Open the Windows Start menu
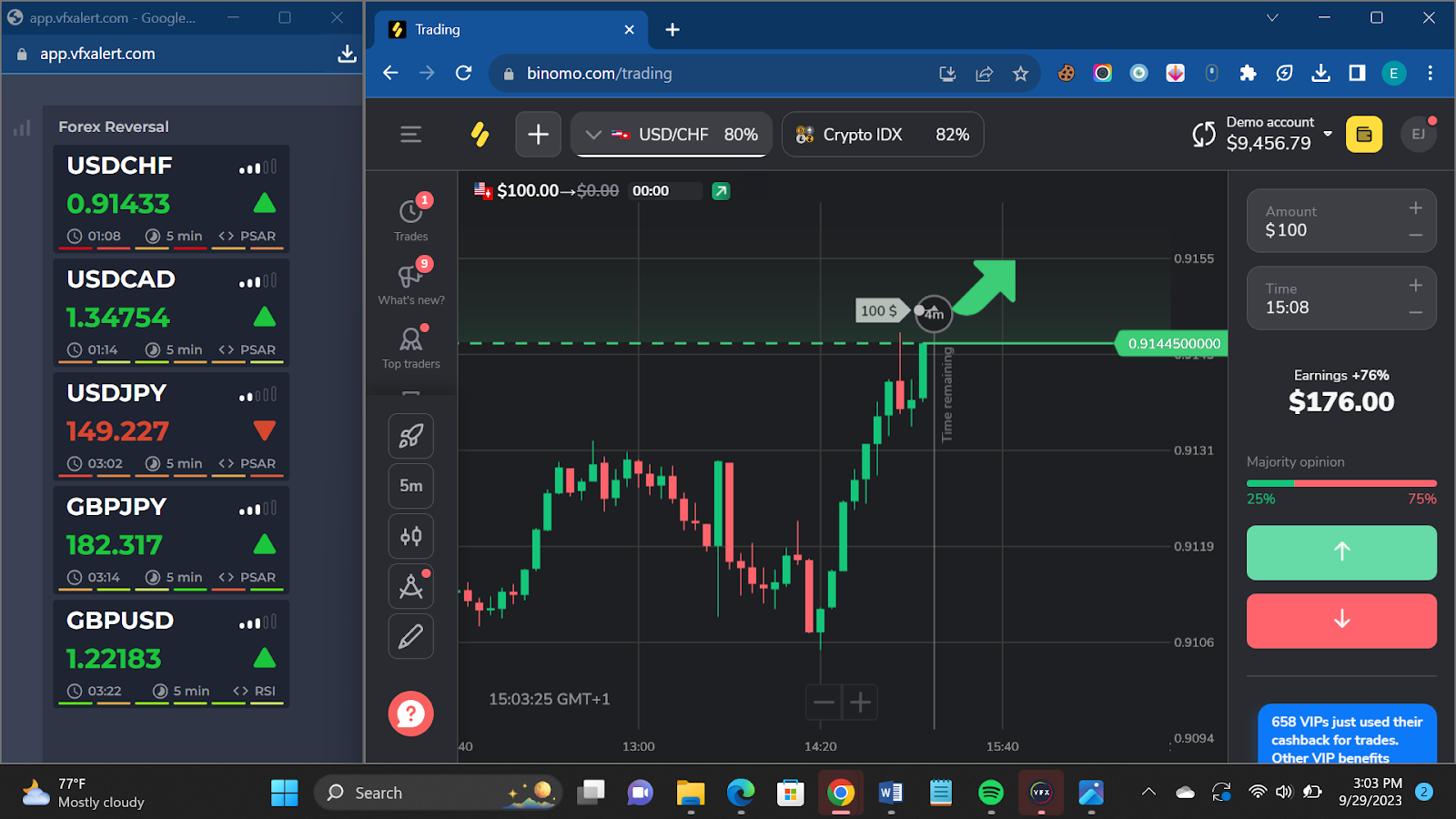The height and width of the screenshot is (819, 1456). (284, 793)
